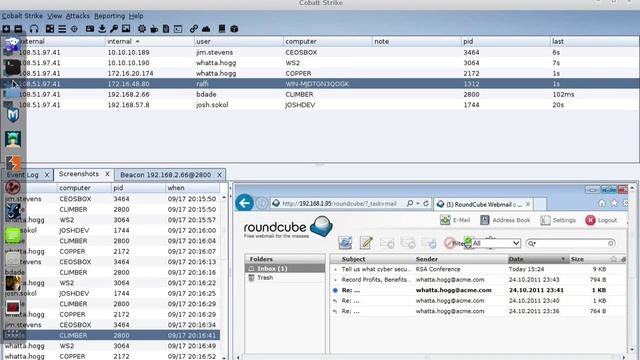The width and height of the screenshot is (640, 360).
Task: Click the book help toolbar icon
Action: 222,29
